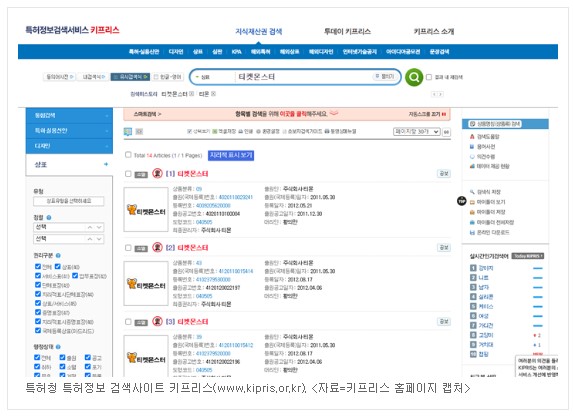Check the checkbox for result [3] 티켓몬스터
This screenshot has height=416, width=573.
(128, 322)
